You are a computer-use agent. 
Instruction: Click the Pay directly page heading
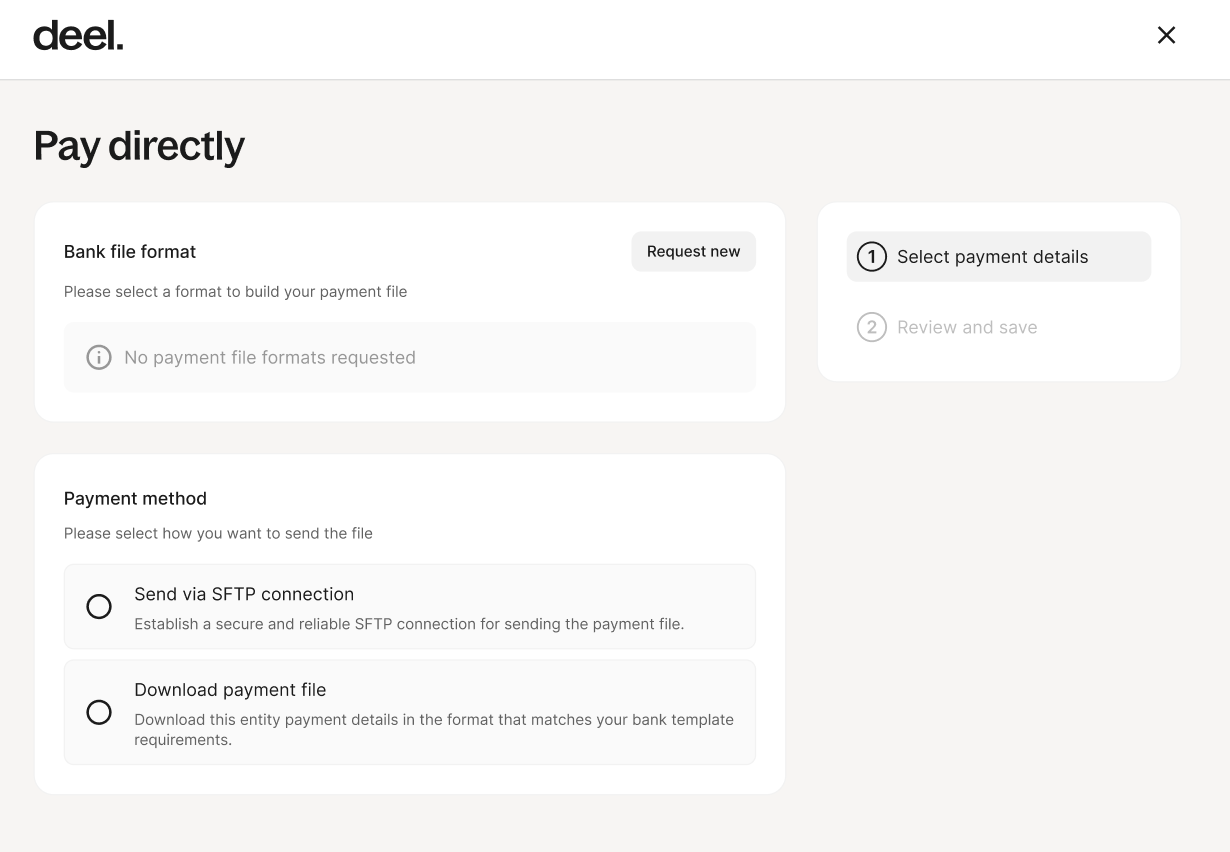139,146
